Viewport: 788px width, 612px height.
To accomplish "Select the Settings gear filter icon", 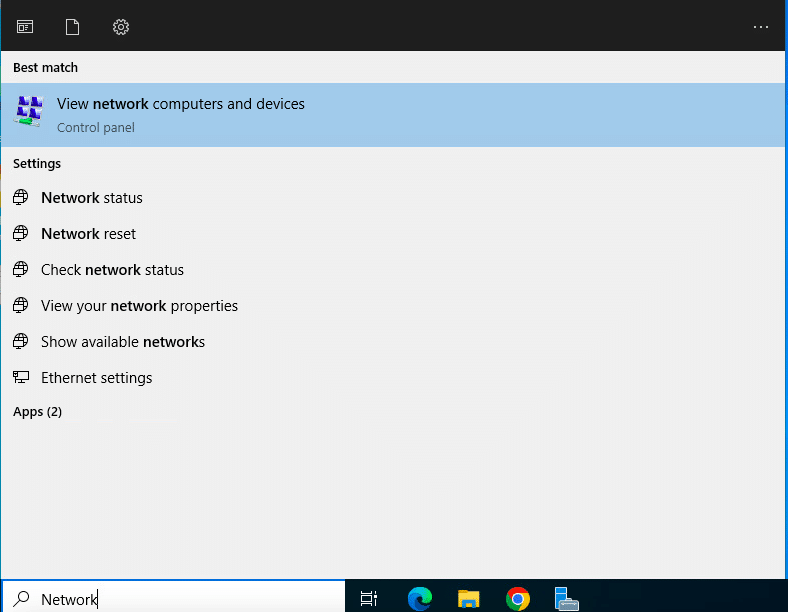I will click(x=121, y=27).
